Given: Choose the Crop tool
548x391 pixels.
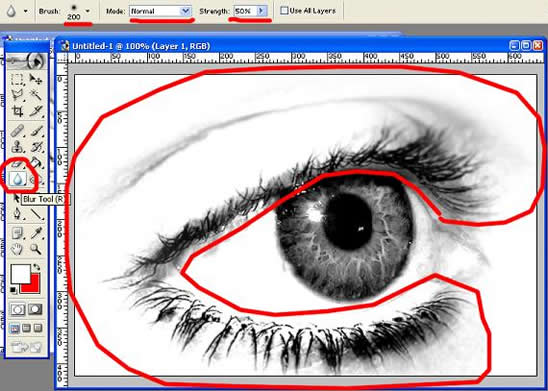Looking at the screenshot, I should pyautogui.click(x=17, y=111).
